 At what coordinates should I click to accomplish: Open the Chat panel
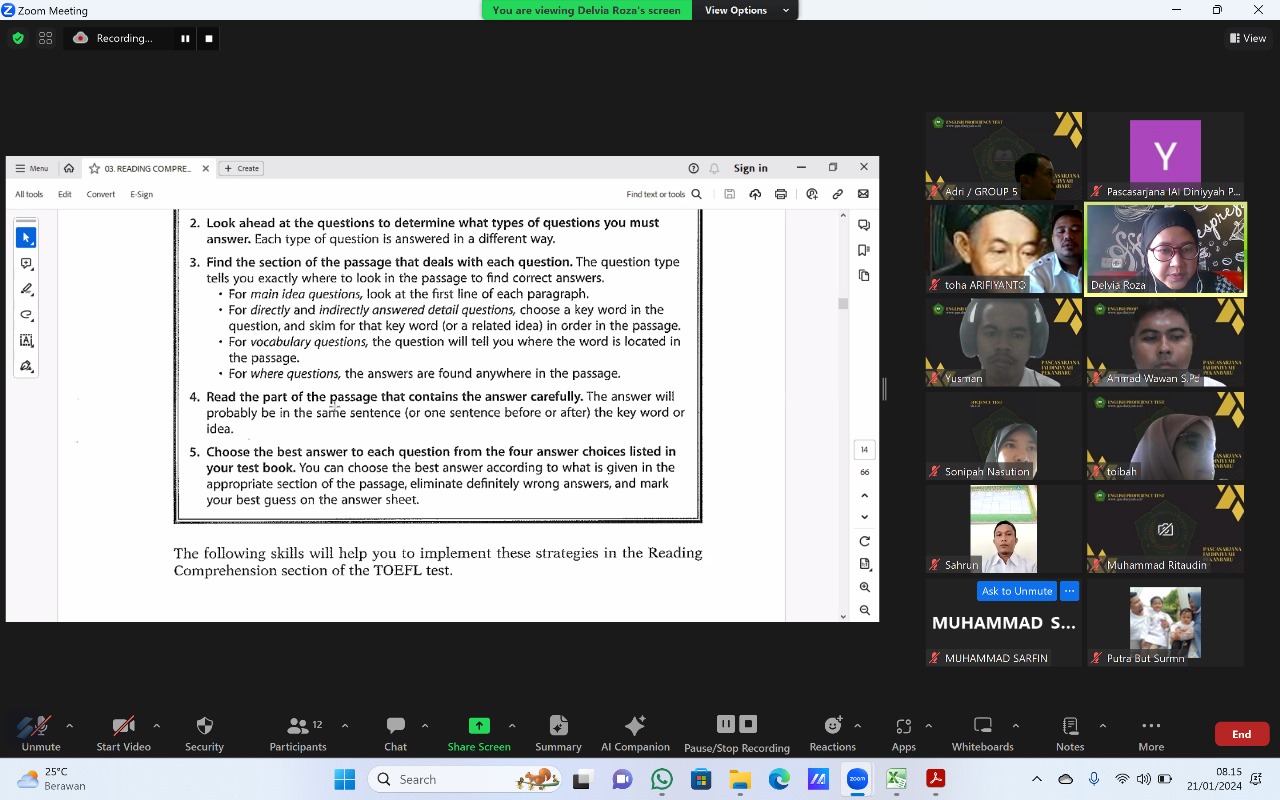click(x=395, y=727)
